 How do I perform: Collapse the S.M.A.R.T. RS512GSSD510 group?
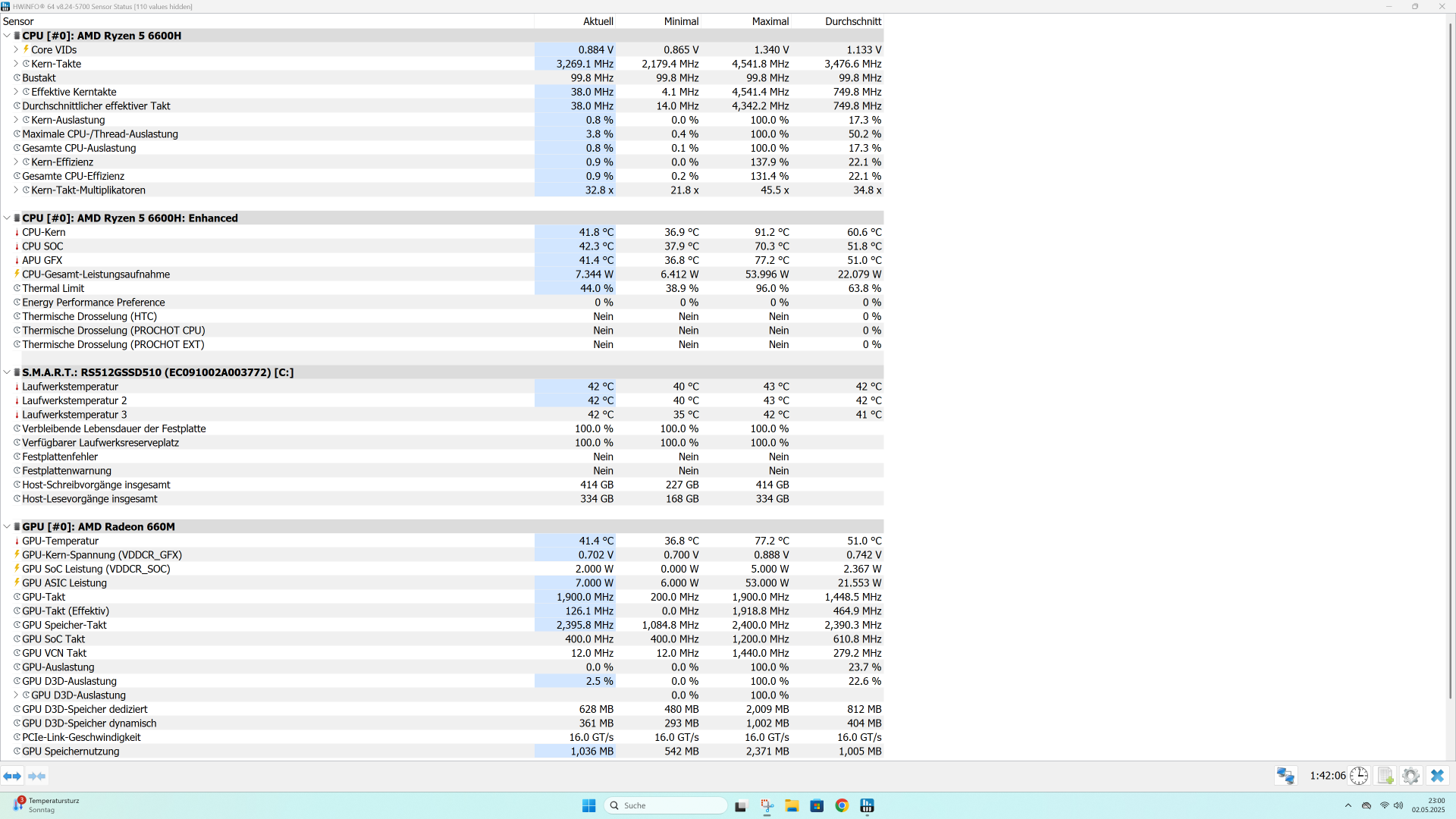point(7,372)
